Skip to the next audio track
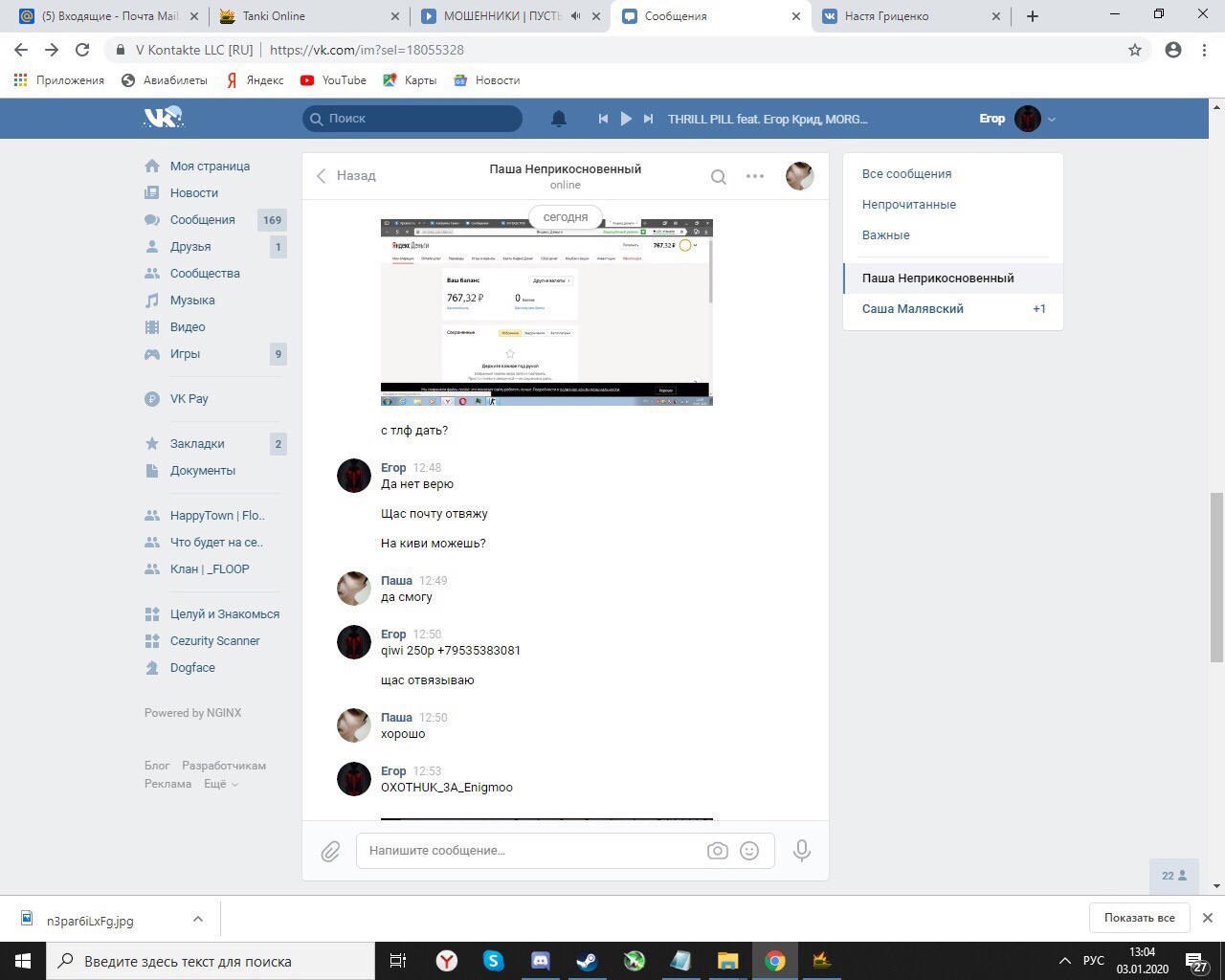The image size is (1225, 980). (648, 119)
